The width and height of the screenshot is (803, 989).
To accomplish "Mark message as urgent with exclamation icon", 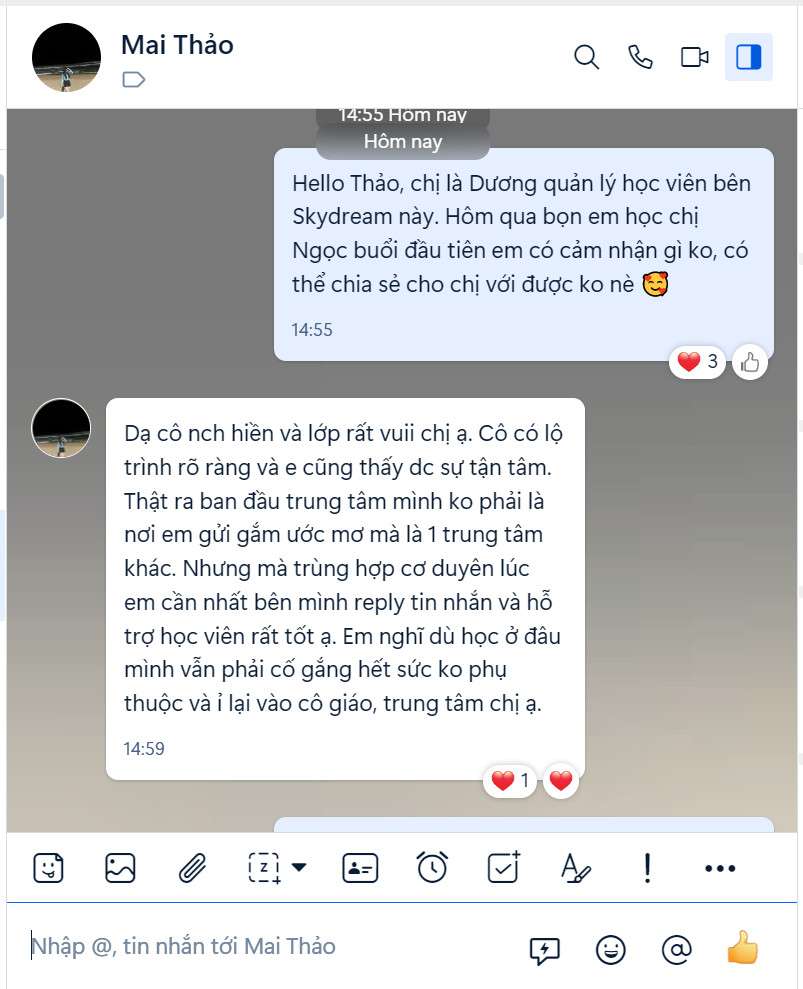I will tap(647, 868).
